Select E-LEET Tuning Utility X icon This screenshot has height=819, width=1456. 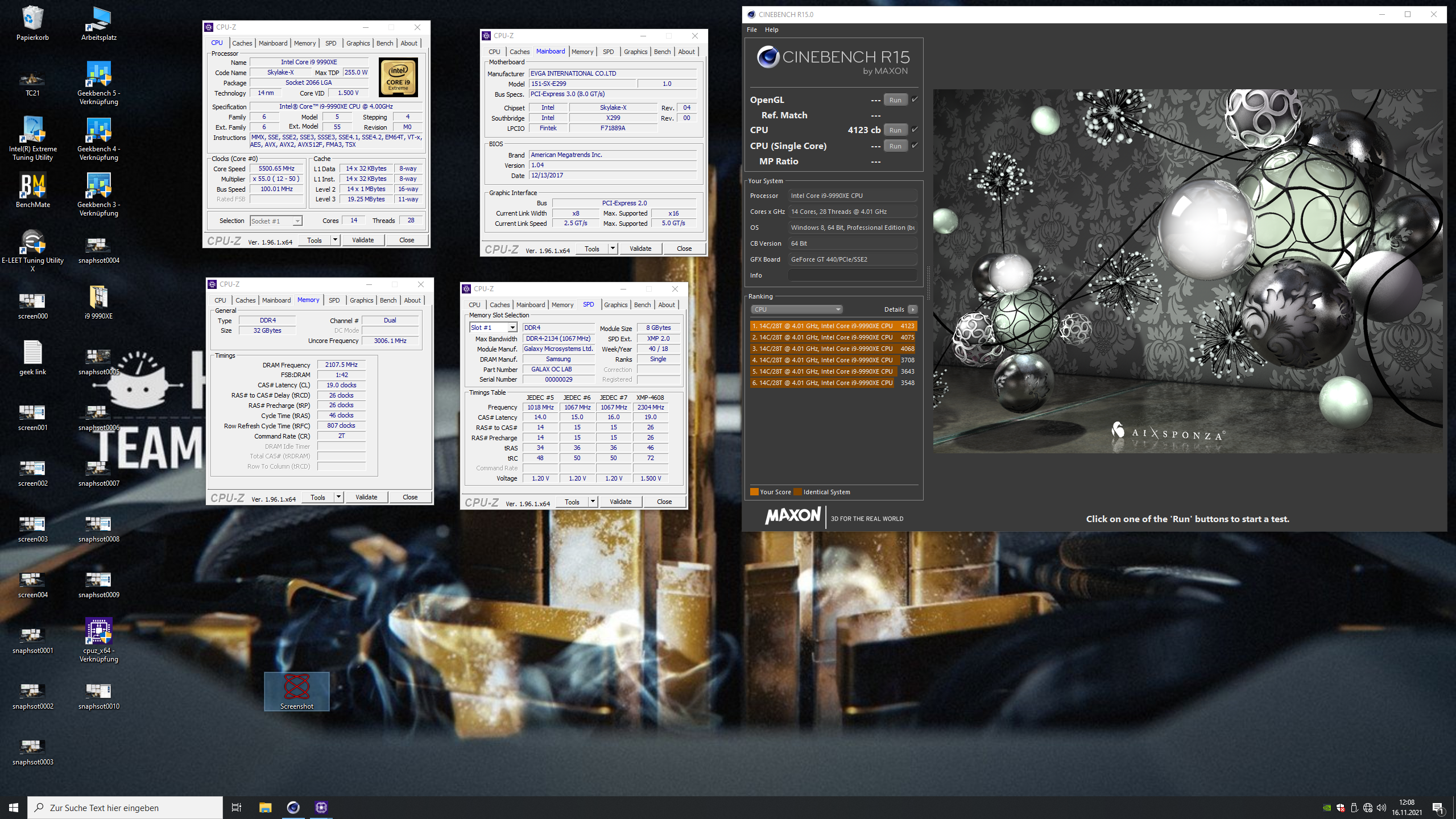32,250
